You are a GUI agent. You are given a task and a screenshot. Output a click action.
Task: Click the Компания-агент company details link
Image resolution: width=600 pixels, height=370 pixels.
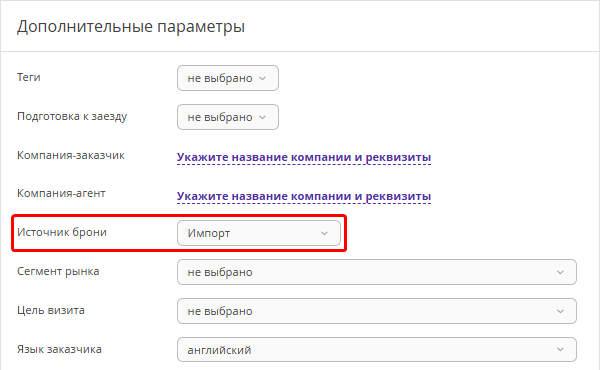pos(304,196)
